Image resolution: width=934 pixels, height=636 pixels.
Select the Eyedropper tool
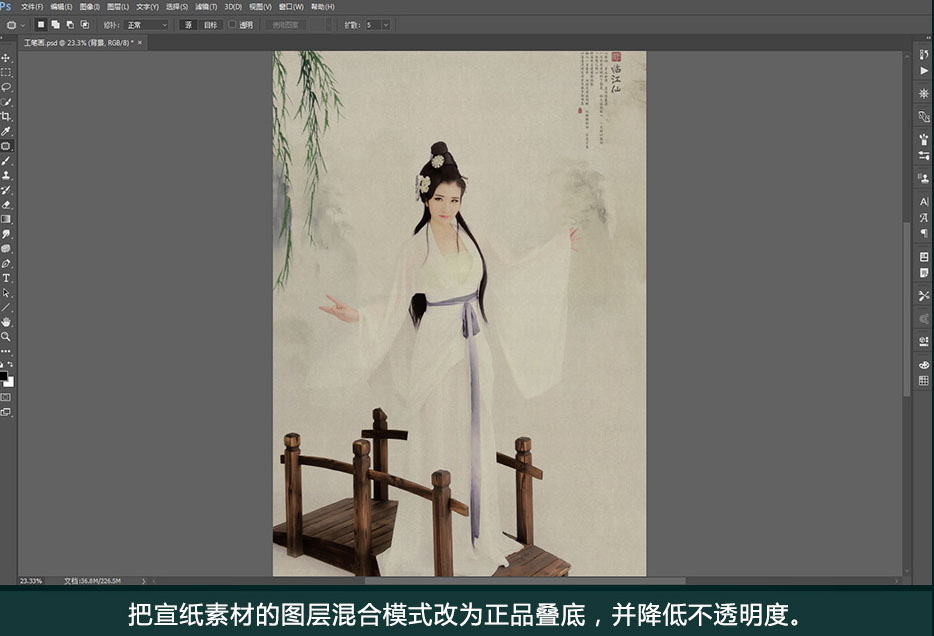point(6,131)
